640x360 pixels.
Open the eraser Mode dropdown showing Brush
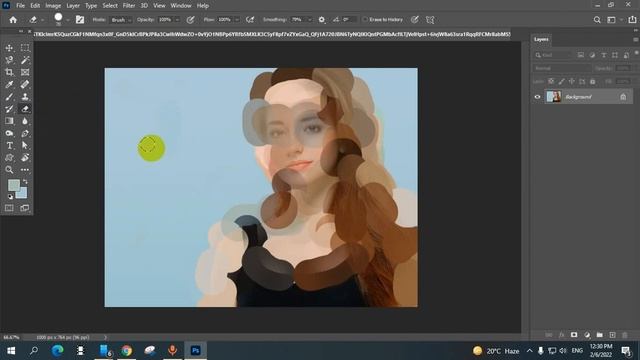[x=121, y=20]
